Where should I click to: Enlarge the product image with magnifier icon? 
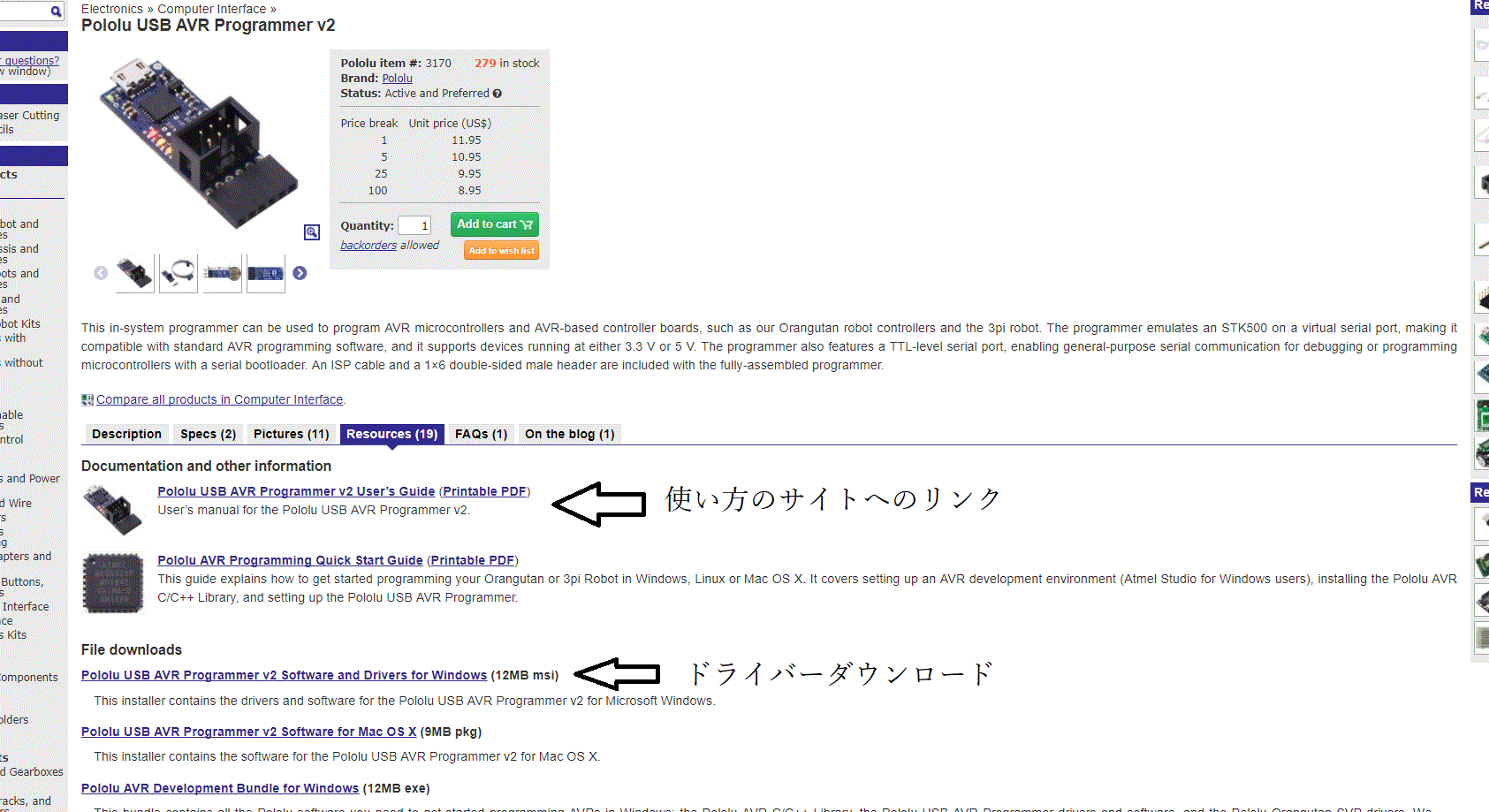coord(312,232)
